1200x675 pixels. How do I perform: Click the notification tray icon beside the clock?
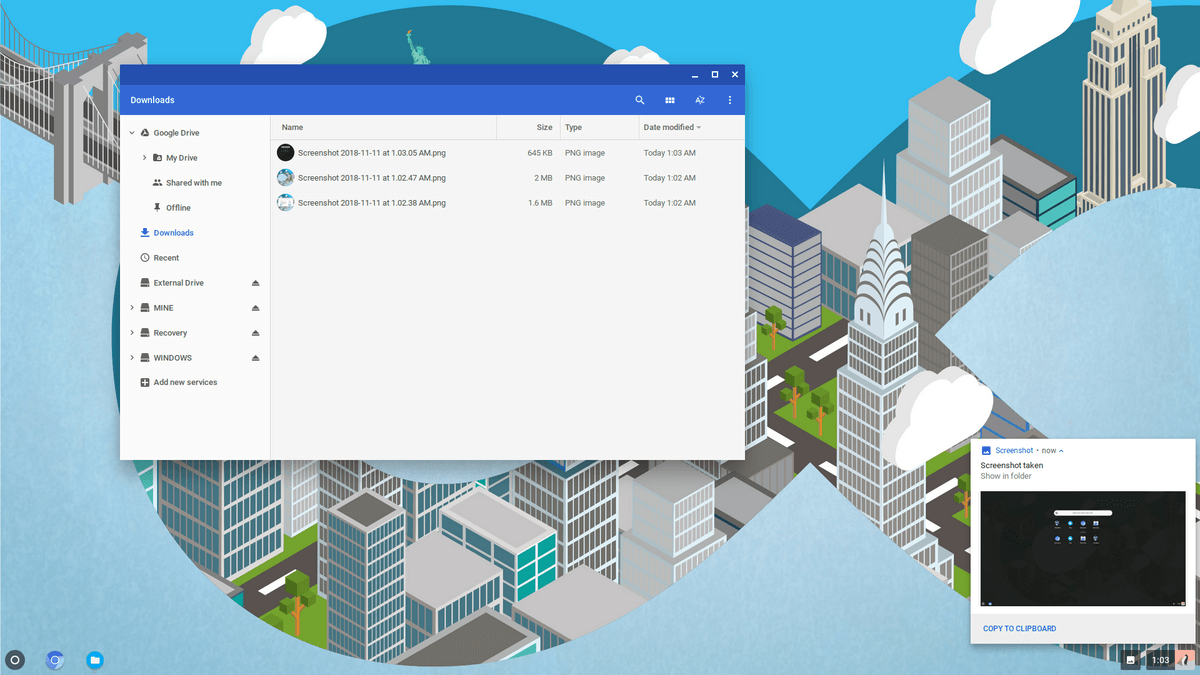pyautogui.click(x=1131, y=660)
